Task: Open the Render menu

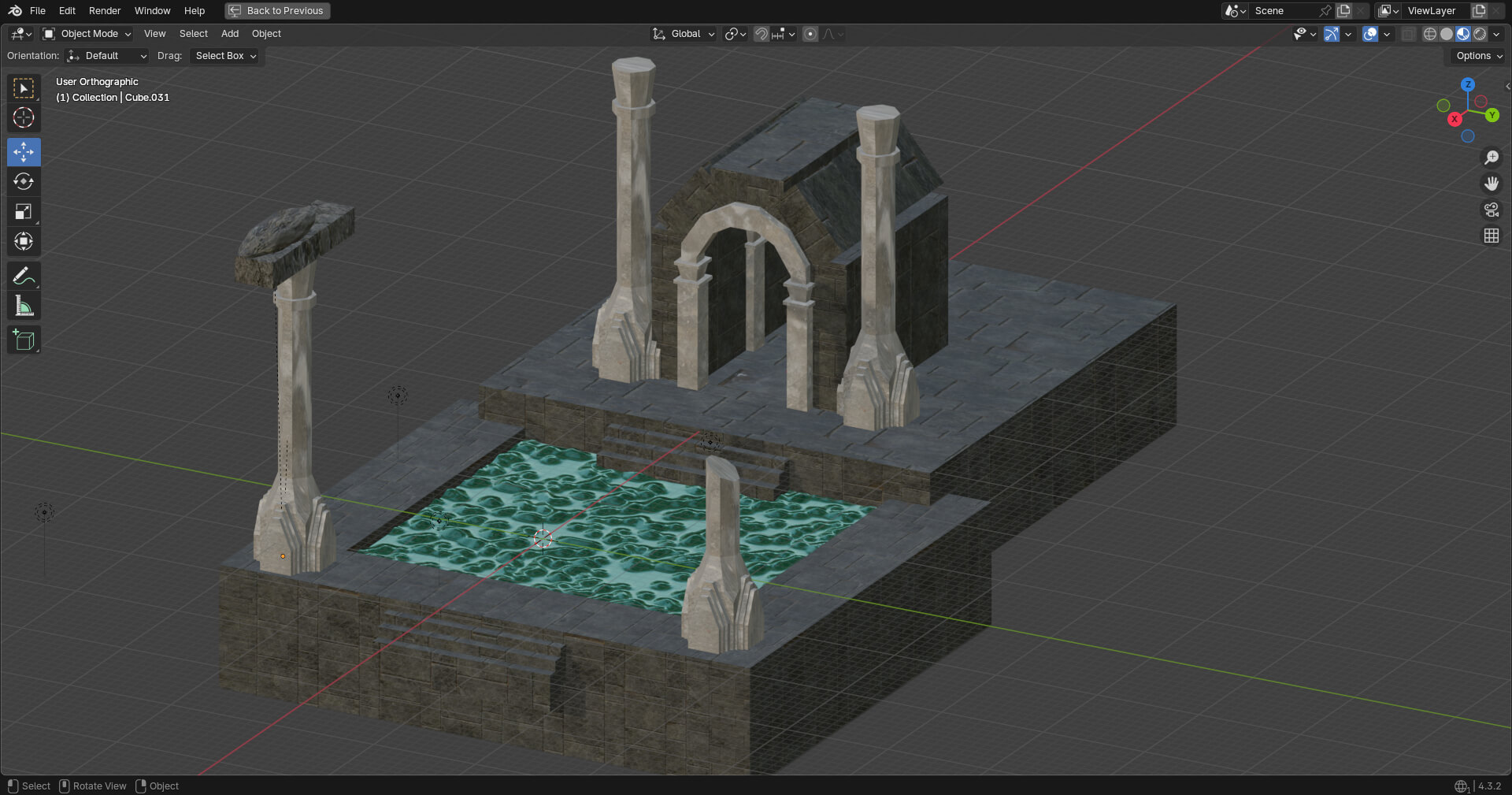Action: point(105,11)
